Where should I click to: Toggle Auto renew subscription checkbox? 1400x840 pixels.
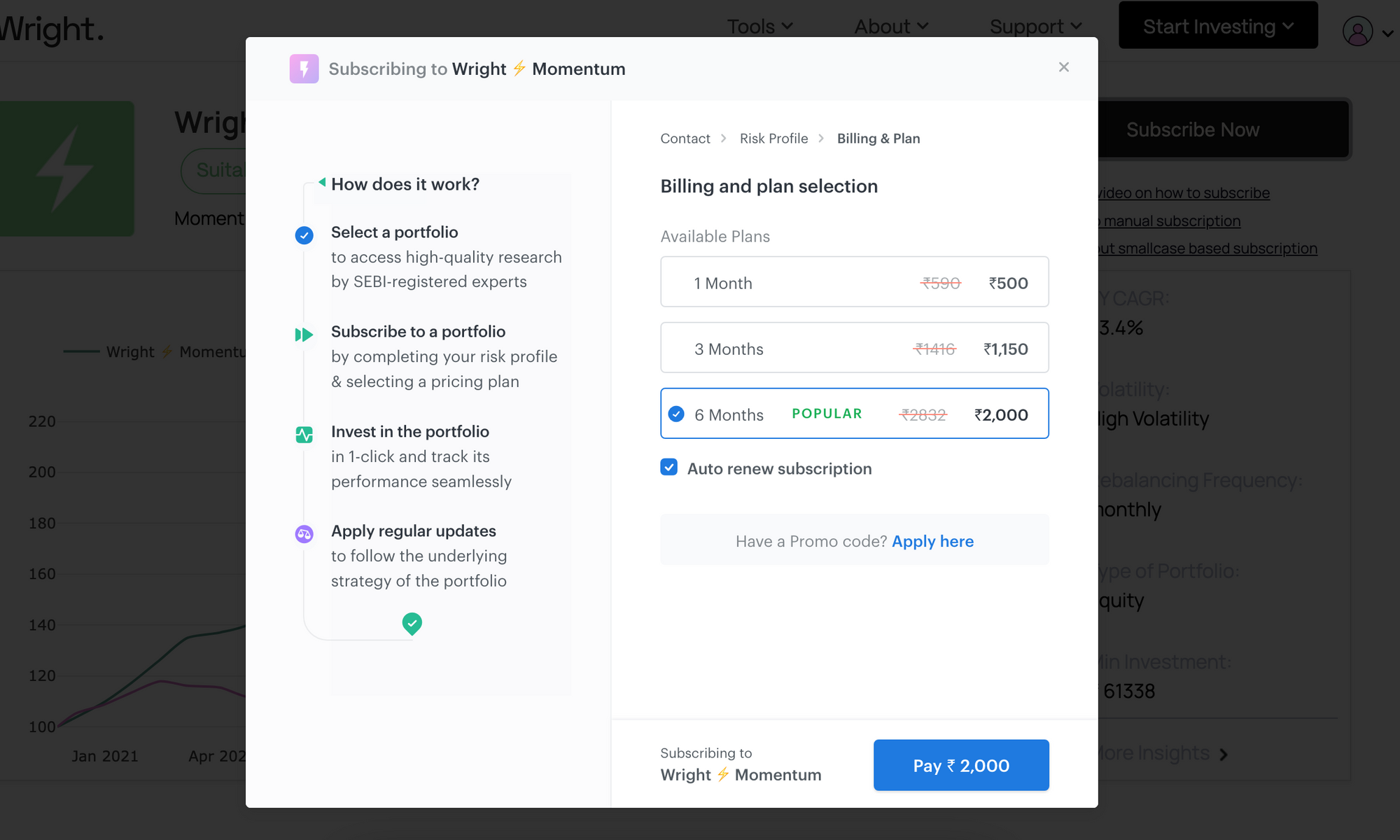coord(668,468)
